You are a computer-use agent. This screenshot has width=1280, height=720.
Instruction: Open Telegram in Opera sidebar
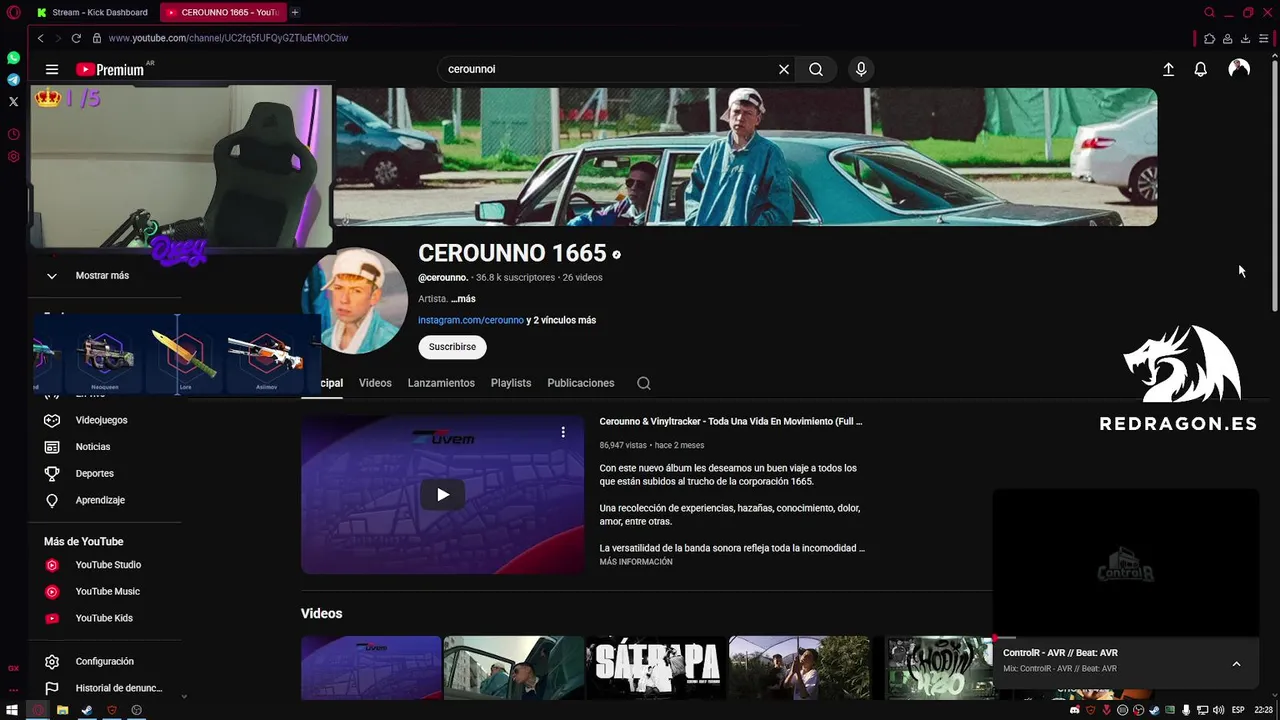tap(13, 79)
